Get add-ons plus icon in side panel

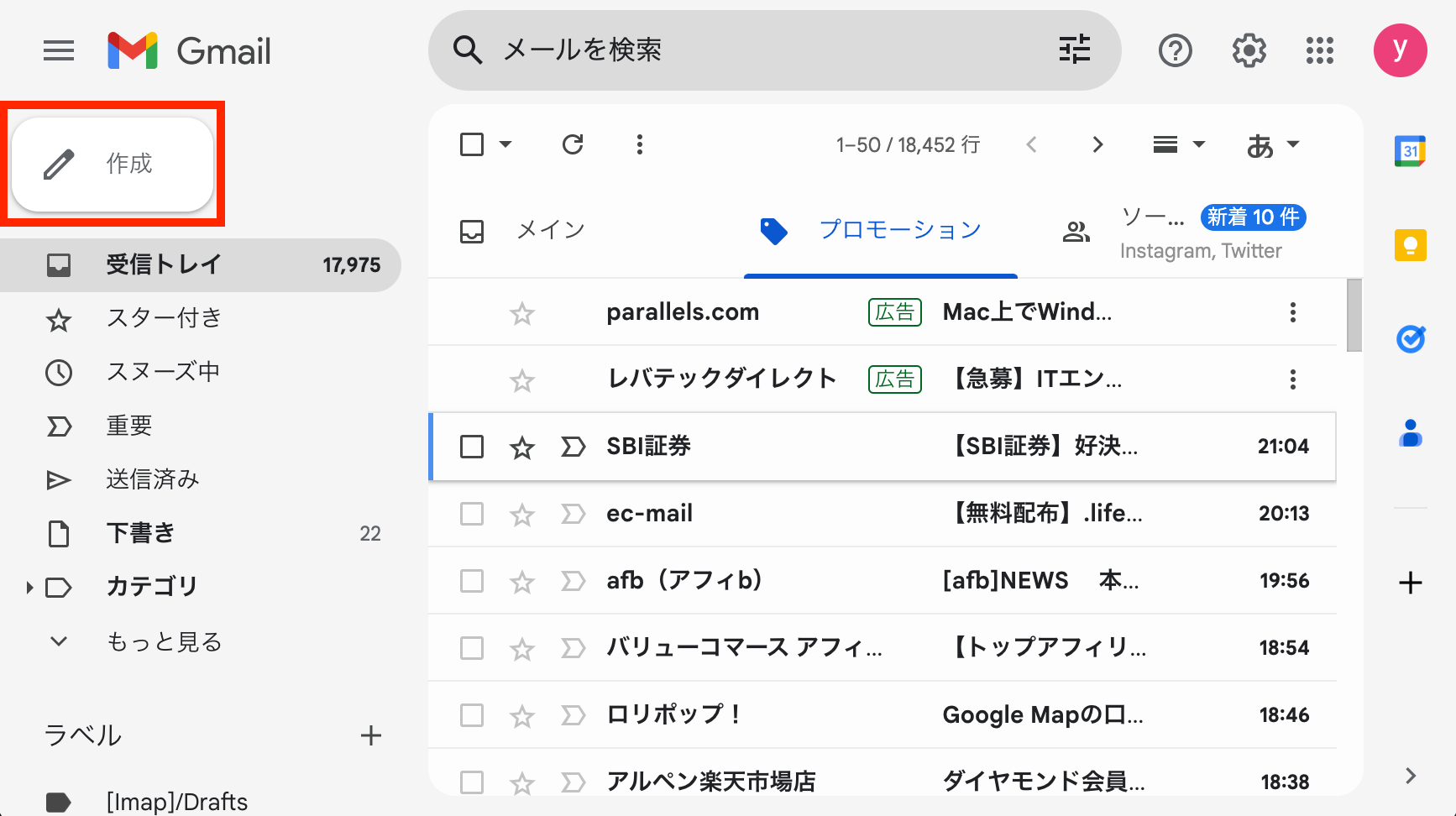tap(1411, 583)
